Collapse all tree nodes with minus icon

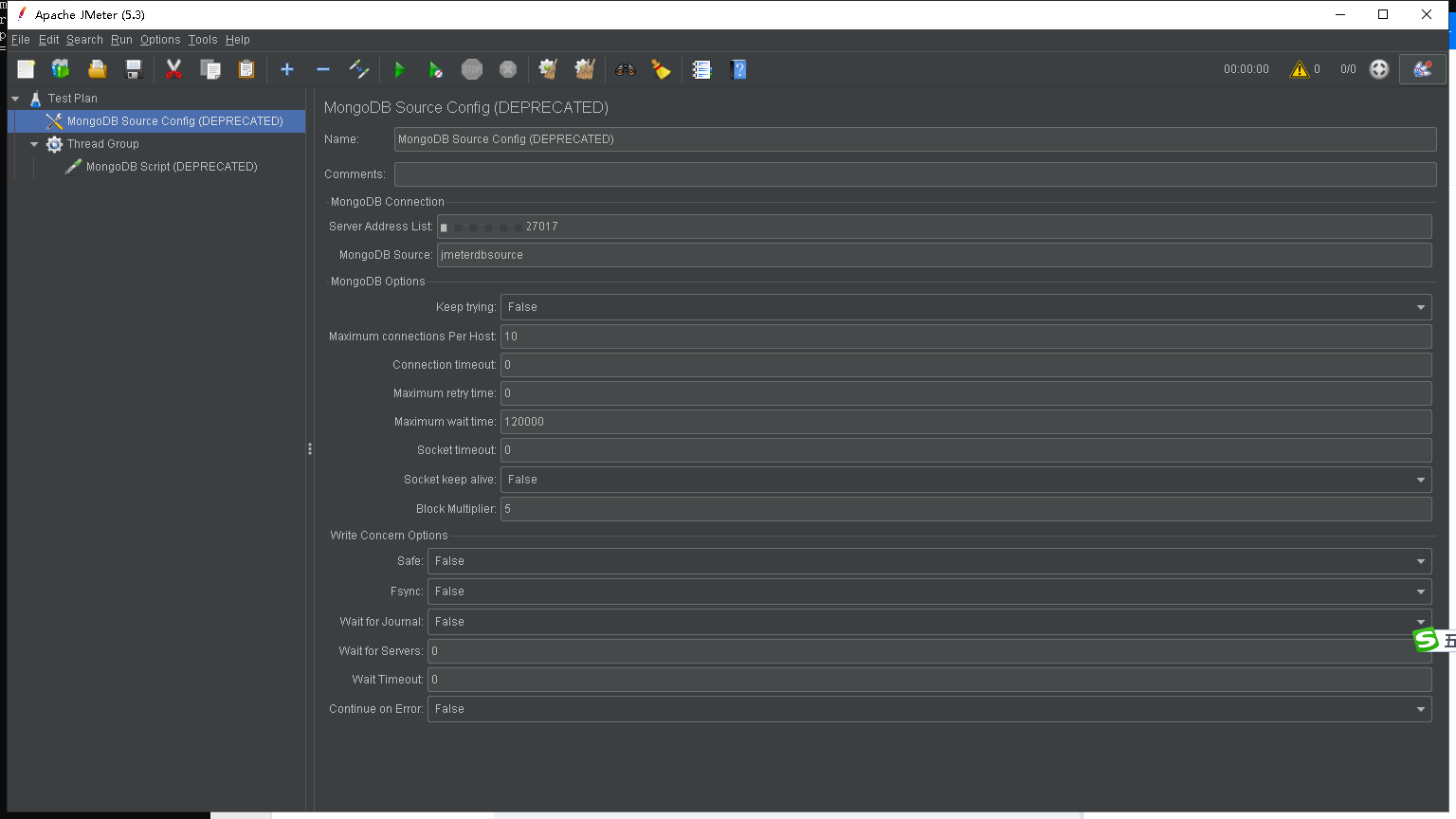point(323,69)
